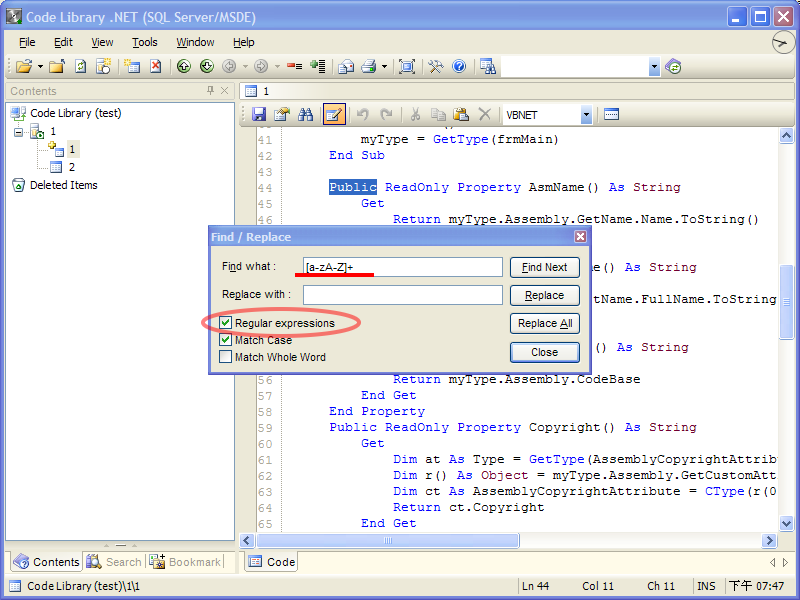The image size is (800, 600).
Task: Click the refresh document icon
Action: [x=81, y=66]
